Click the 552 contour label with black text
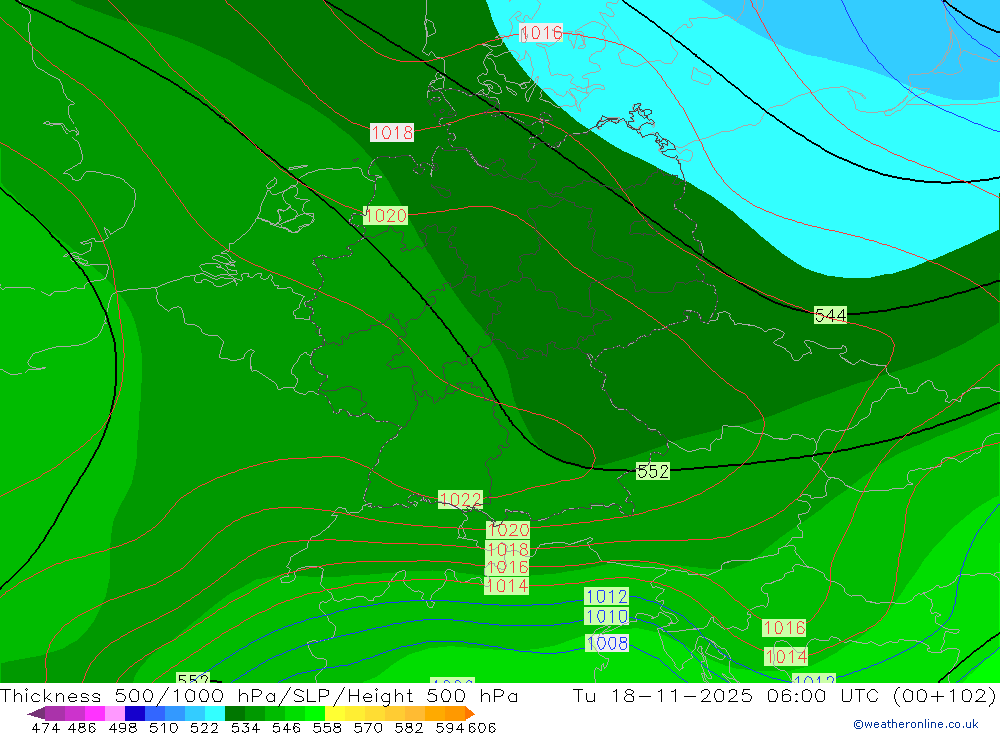Viewport: 1000px width, 733px height. [x=653, y=471]
